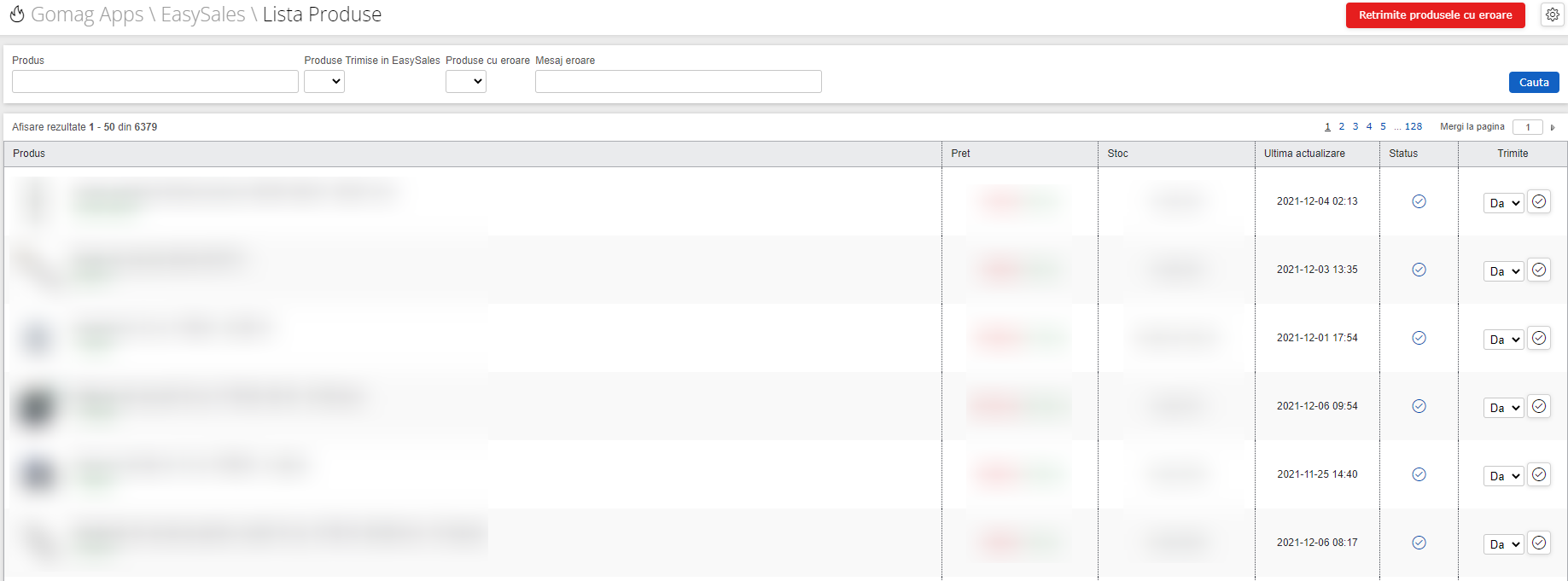Image resolution: width=1568 pixels, height=581 pixels.
Task: Click the Cauta search button
Action: click(x=1533, y=83)
